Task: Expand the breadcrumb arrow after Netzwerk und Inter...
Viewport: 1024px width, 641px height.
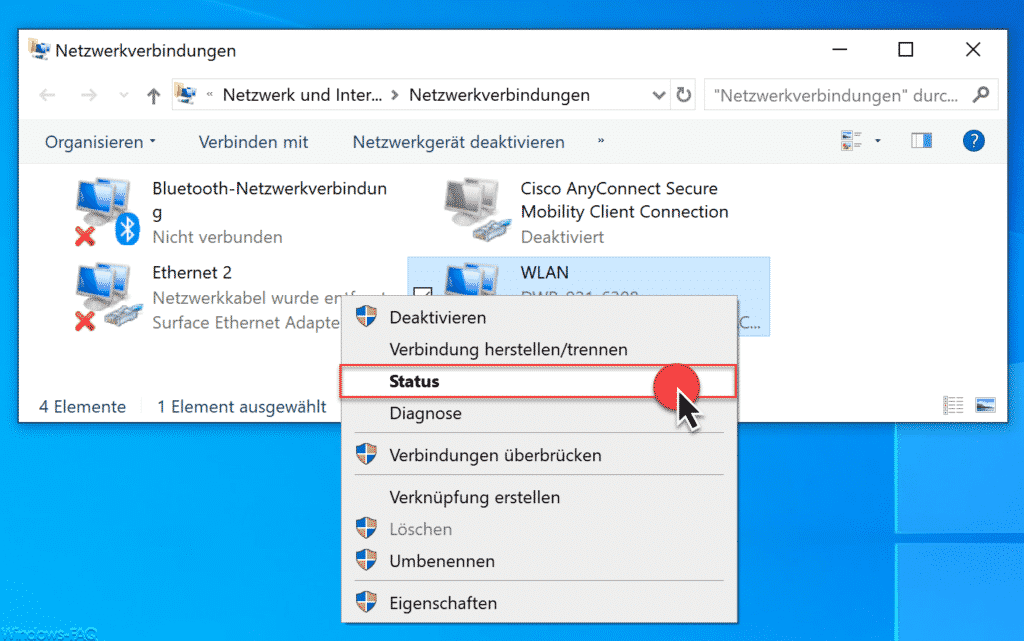Action: point(395,95)
